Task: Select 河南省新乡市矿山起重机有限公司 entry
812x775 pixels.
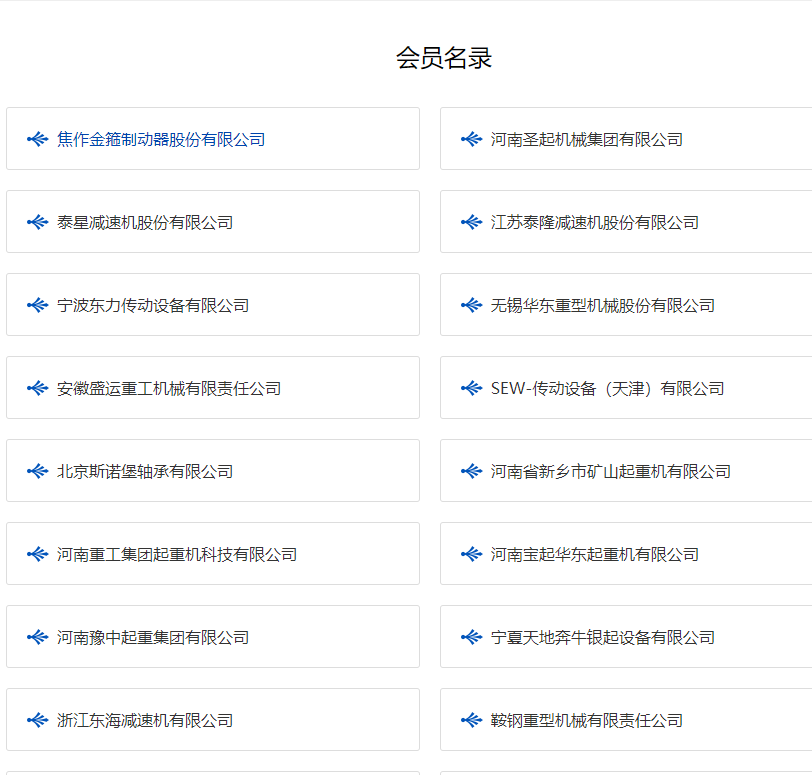Action: [611, 472]
